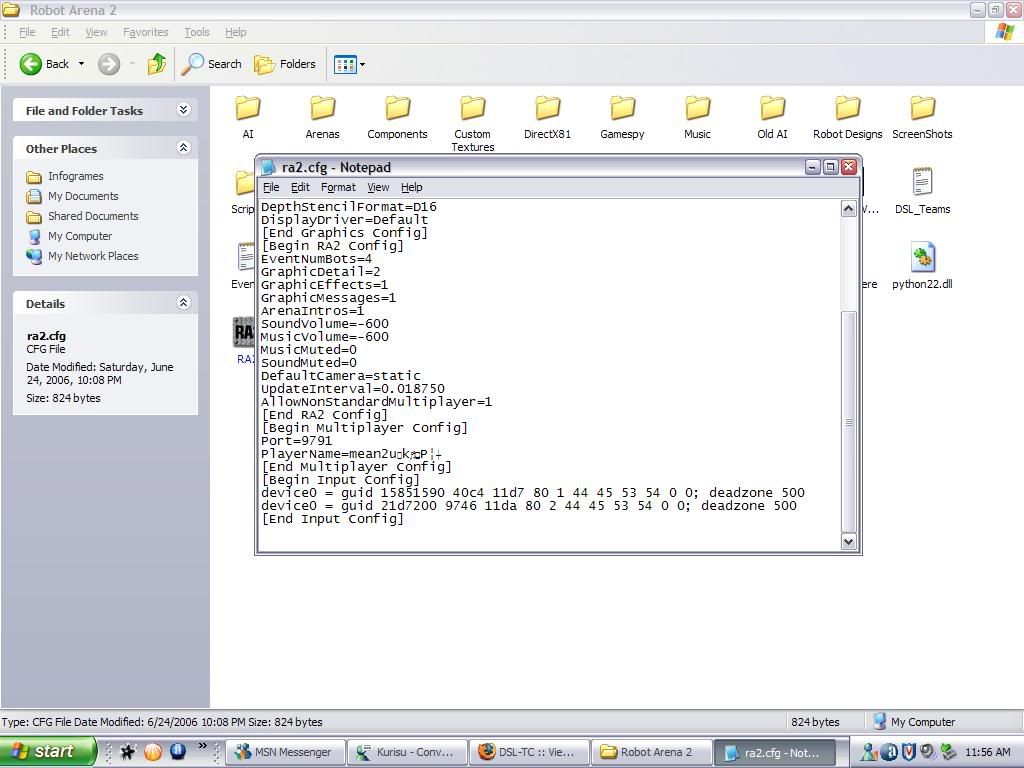
Task: Open the Old AI folder
Action: [772, 118]
